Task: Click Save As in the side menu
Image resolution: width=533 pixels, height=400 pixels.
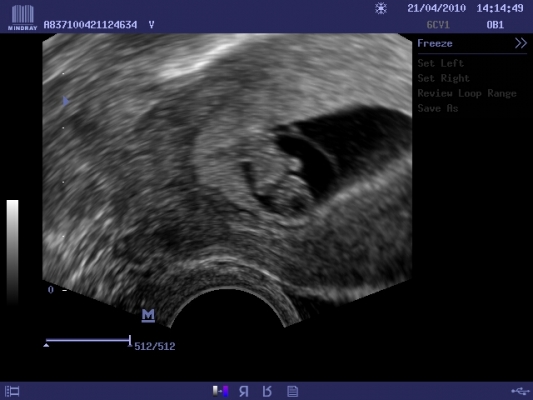Action: point(438,108)
